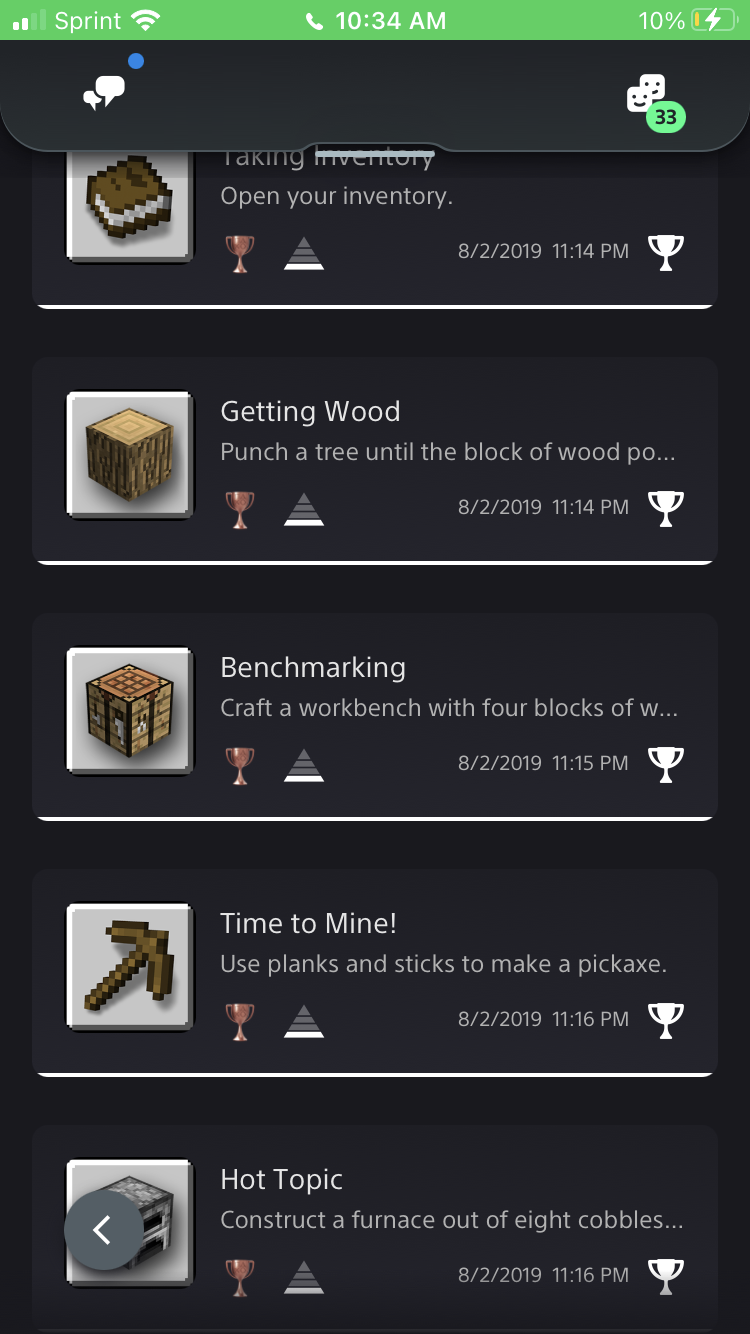Tap the pull-down handle below the header
Viewport: 750px width, 1334px height.
coord(375,151)
